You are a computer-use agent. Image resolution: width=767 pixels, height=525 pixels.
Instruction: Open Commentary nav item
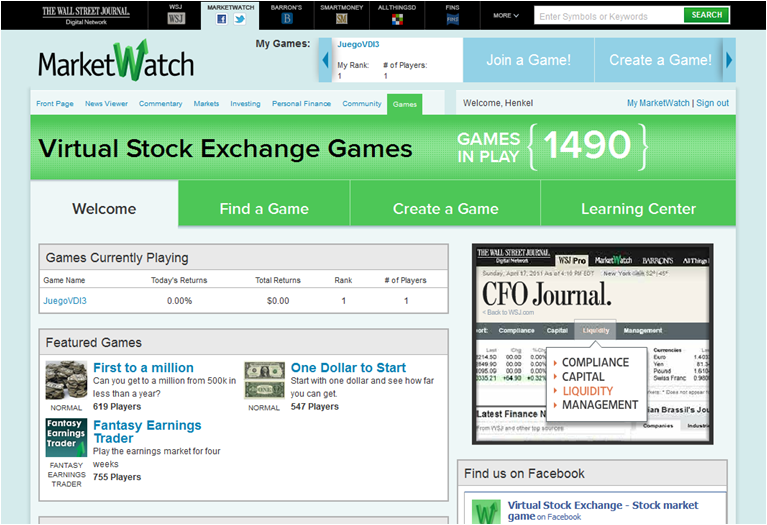point(160,104)
